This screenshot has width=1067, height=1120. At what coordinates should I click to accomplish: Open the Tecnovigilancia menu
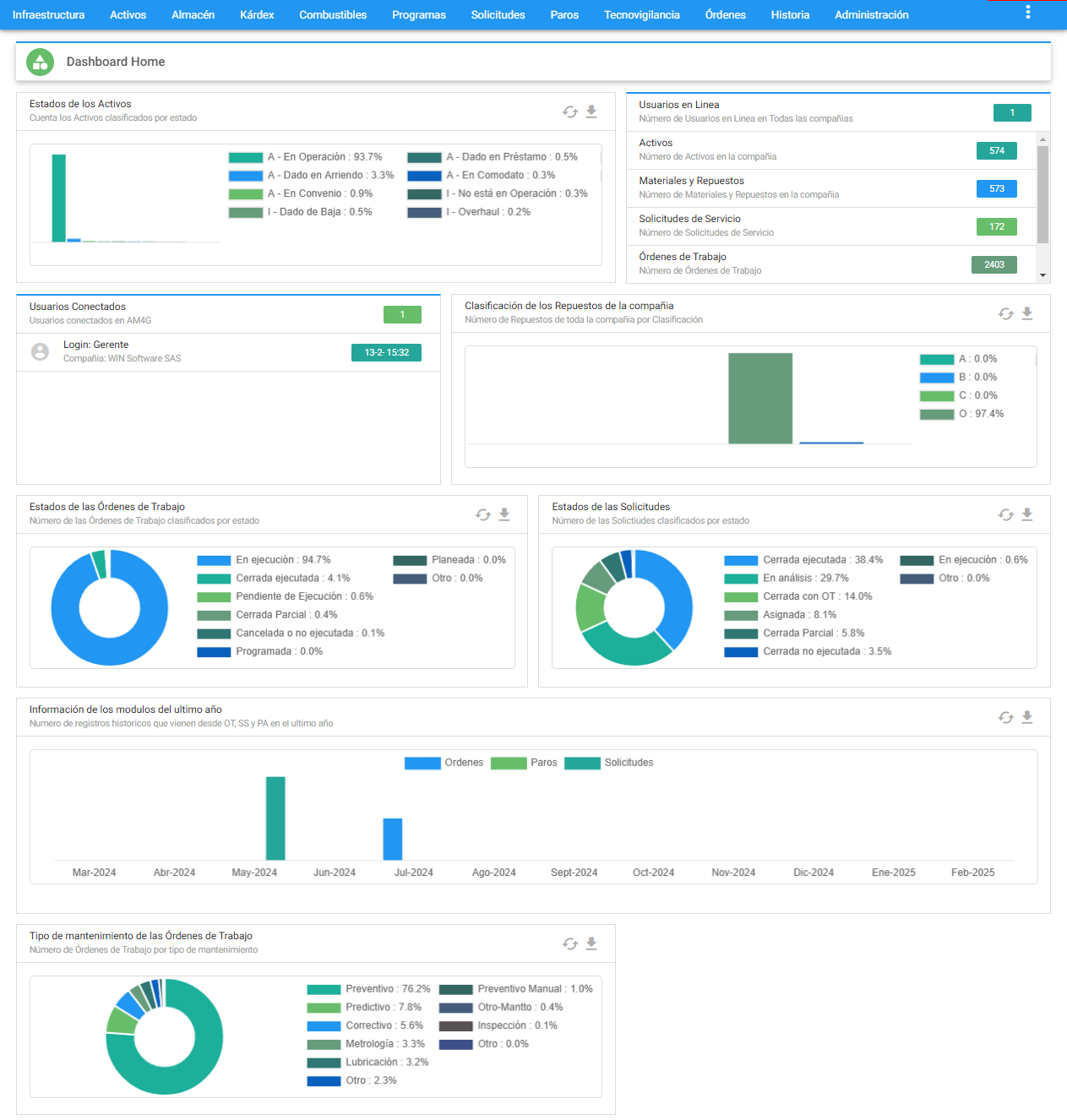tap(641, 15)
